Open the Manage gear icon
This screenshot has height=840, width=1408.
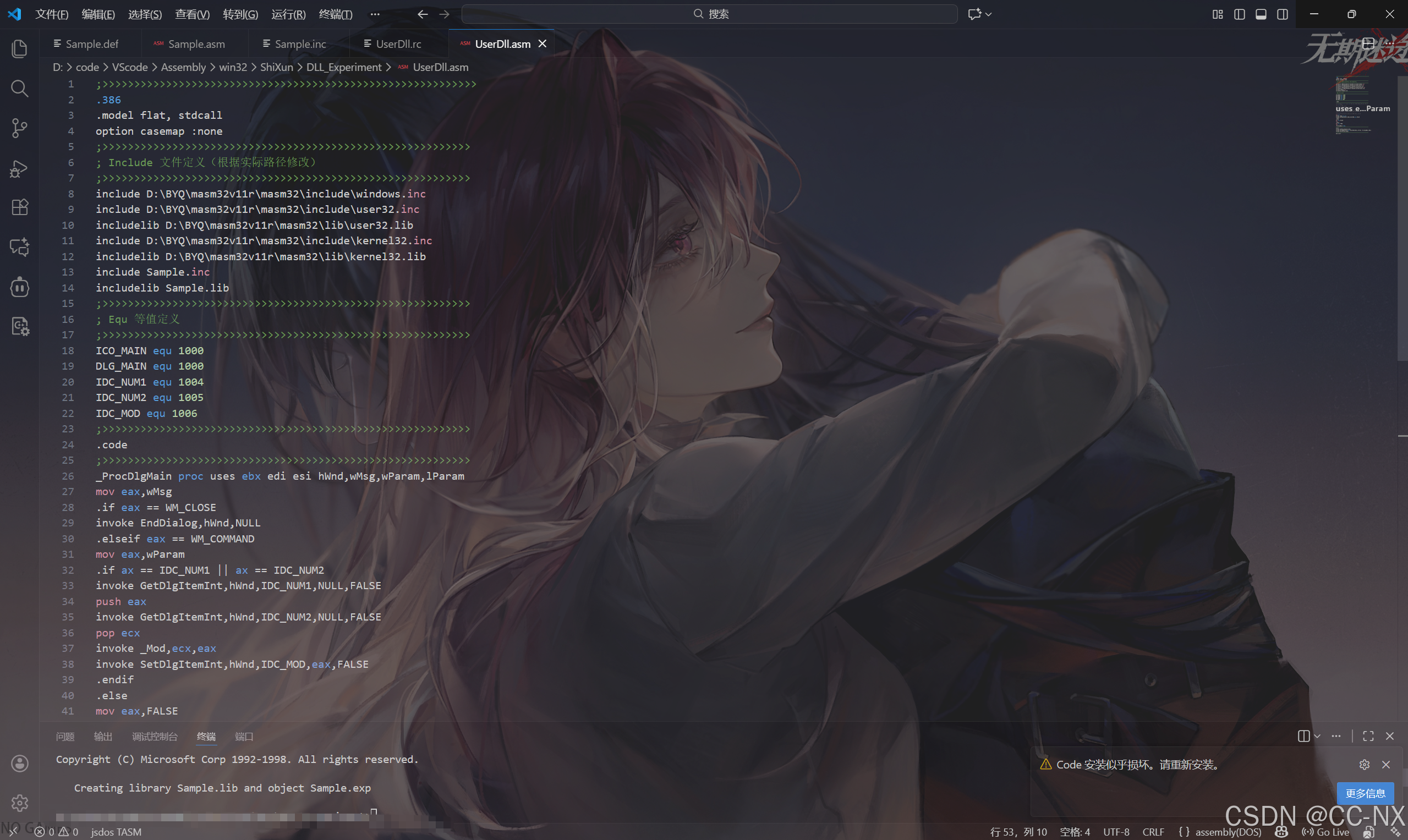point(19,803)
